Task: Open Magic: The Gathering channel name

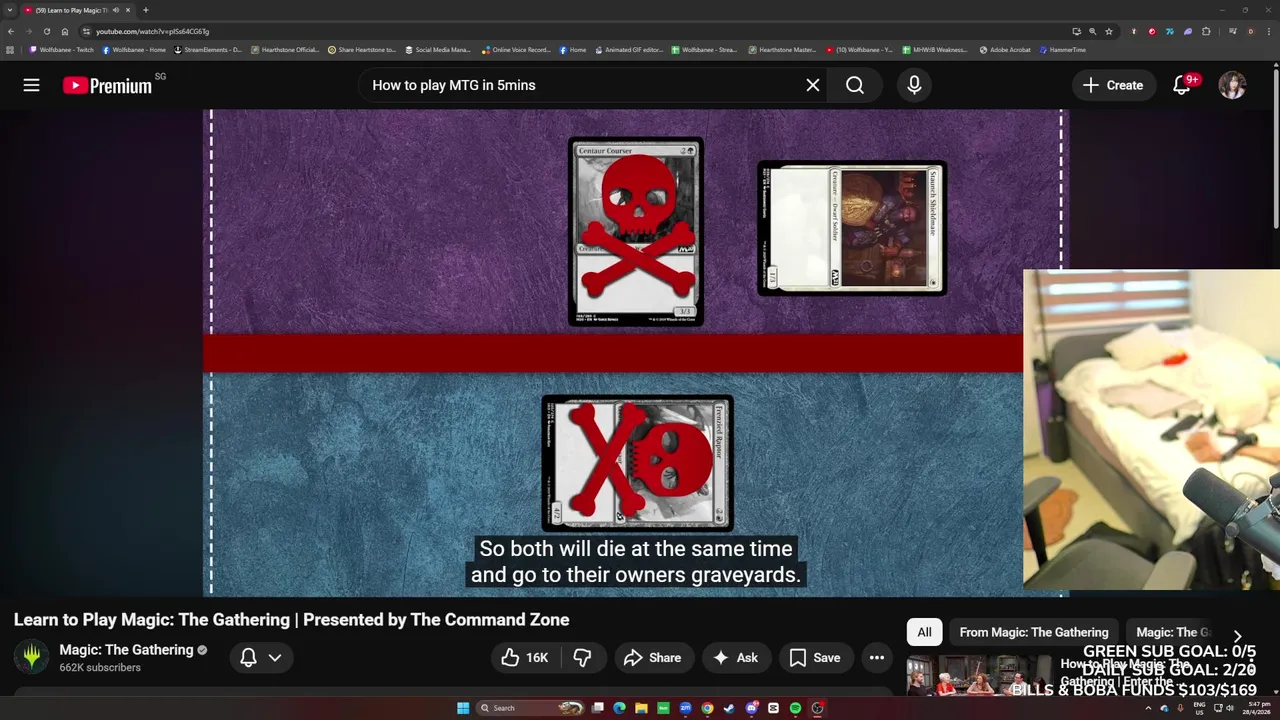Action: point(126,650)
